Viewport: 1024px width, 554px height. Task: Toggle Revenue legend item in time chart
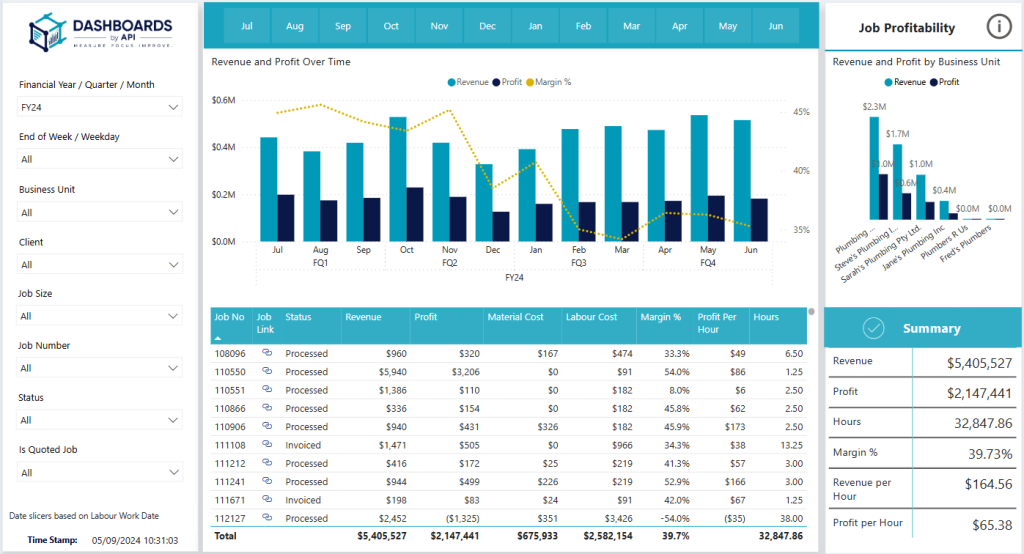point(468,82)
